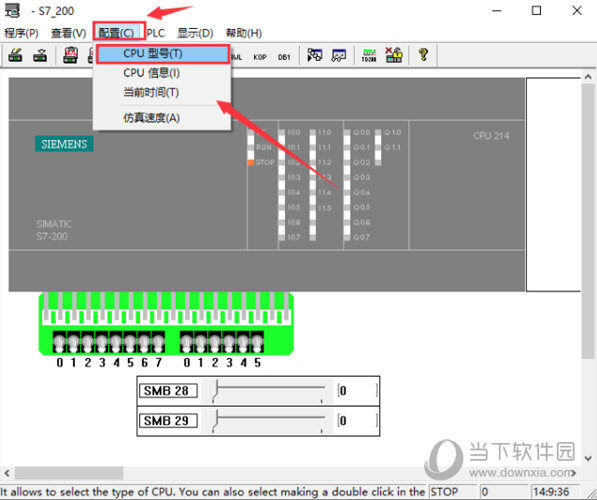Select CPU 型号(T) menu entry
Image resolution: width=597 pixels, height=500 pixels.
163,54
